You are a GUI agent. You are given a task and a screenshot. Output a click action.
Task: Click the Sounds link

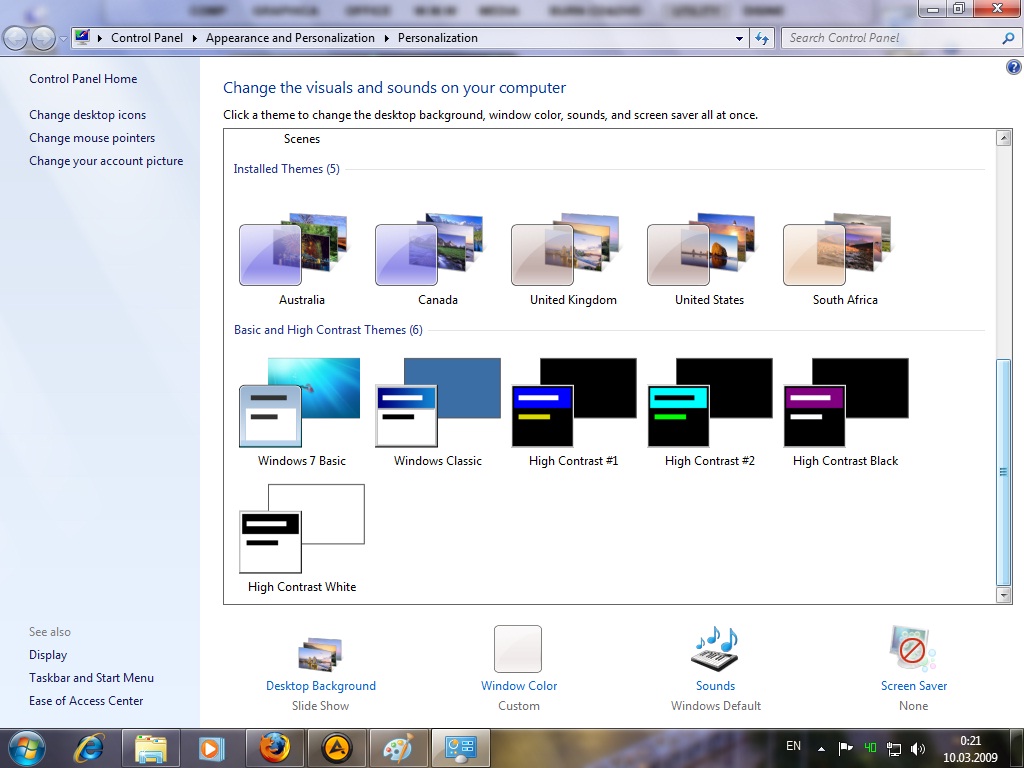(715, 686)
